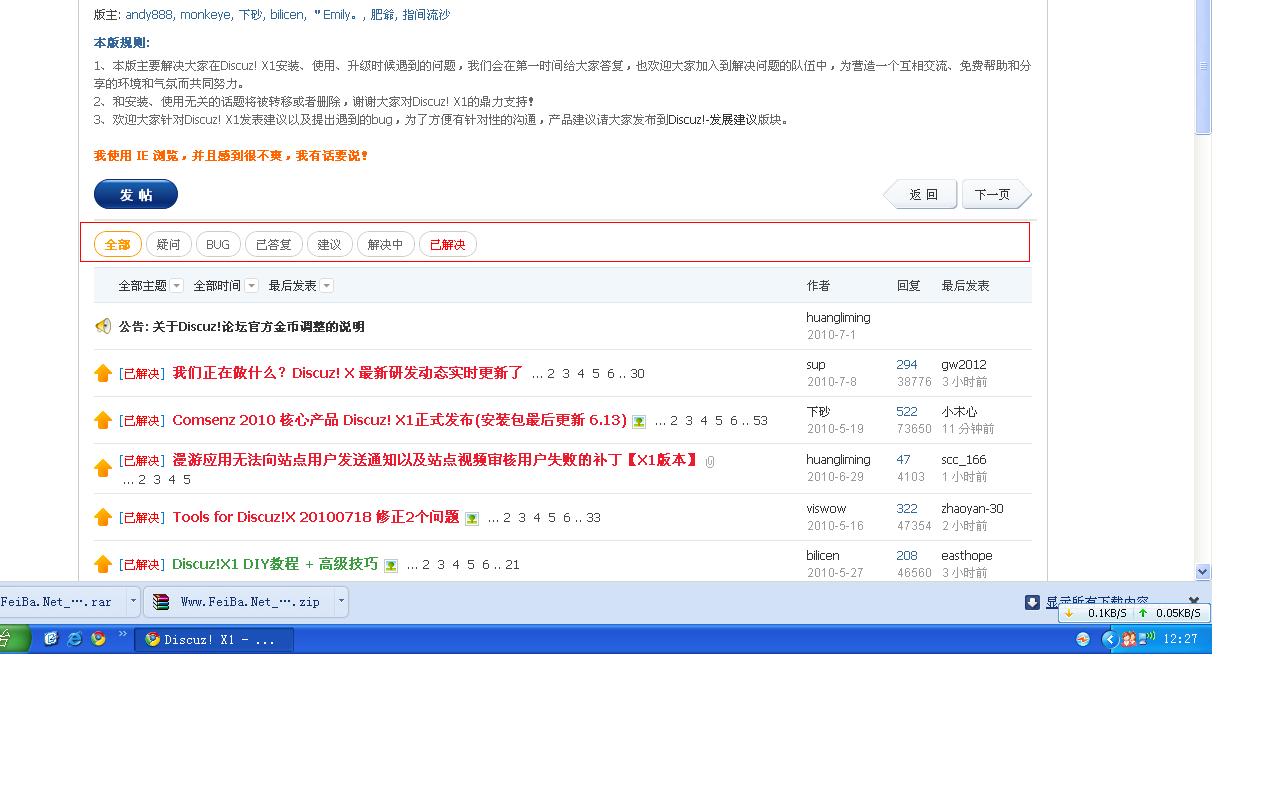Open author viswow profile
The height and width of the screenshot is (800, 1280).
[x=826, y=509]
